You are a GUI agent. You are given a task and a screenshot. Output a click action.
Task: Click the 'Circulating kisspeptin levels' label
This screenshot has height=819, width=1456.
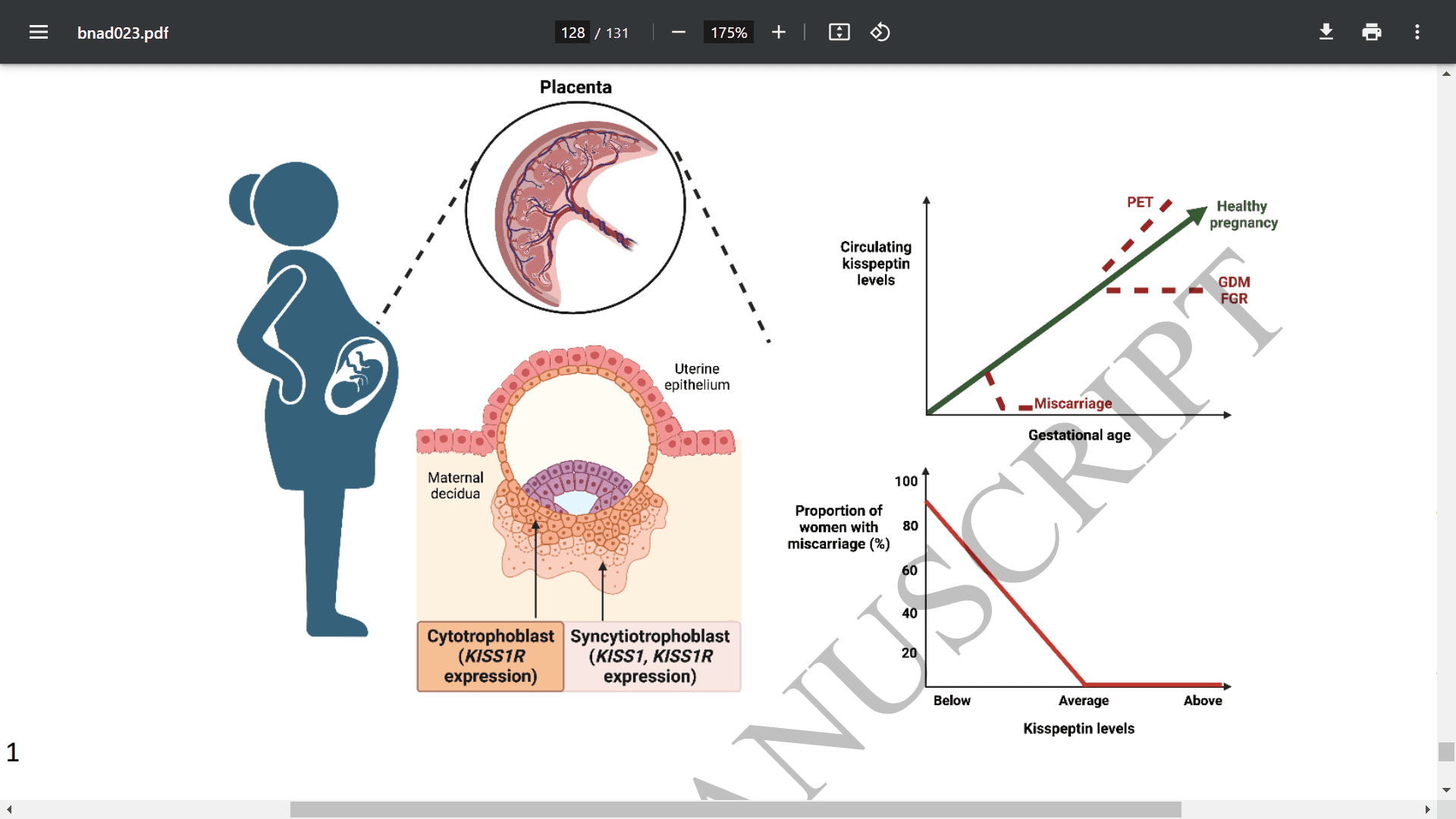pyautogui.click(x=876, y=263)
